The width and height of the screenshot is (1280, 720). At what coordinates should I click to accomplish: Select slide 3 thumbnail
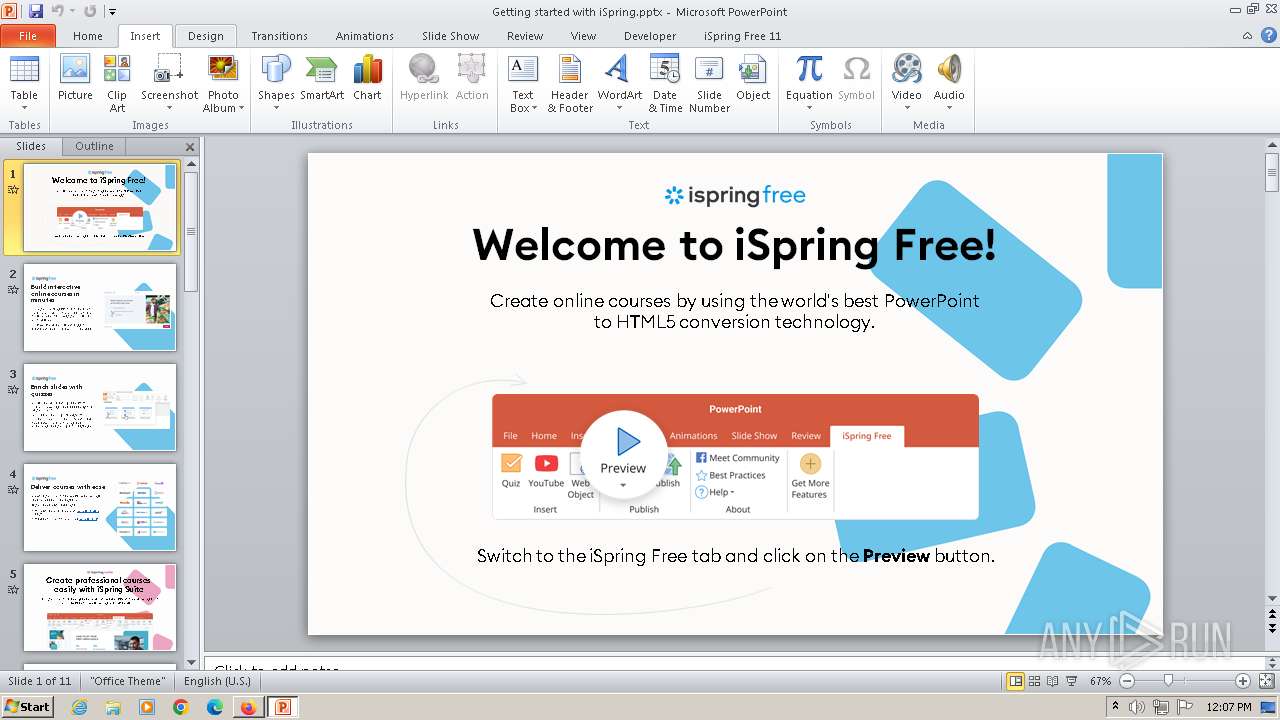click(100, 407)
